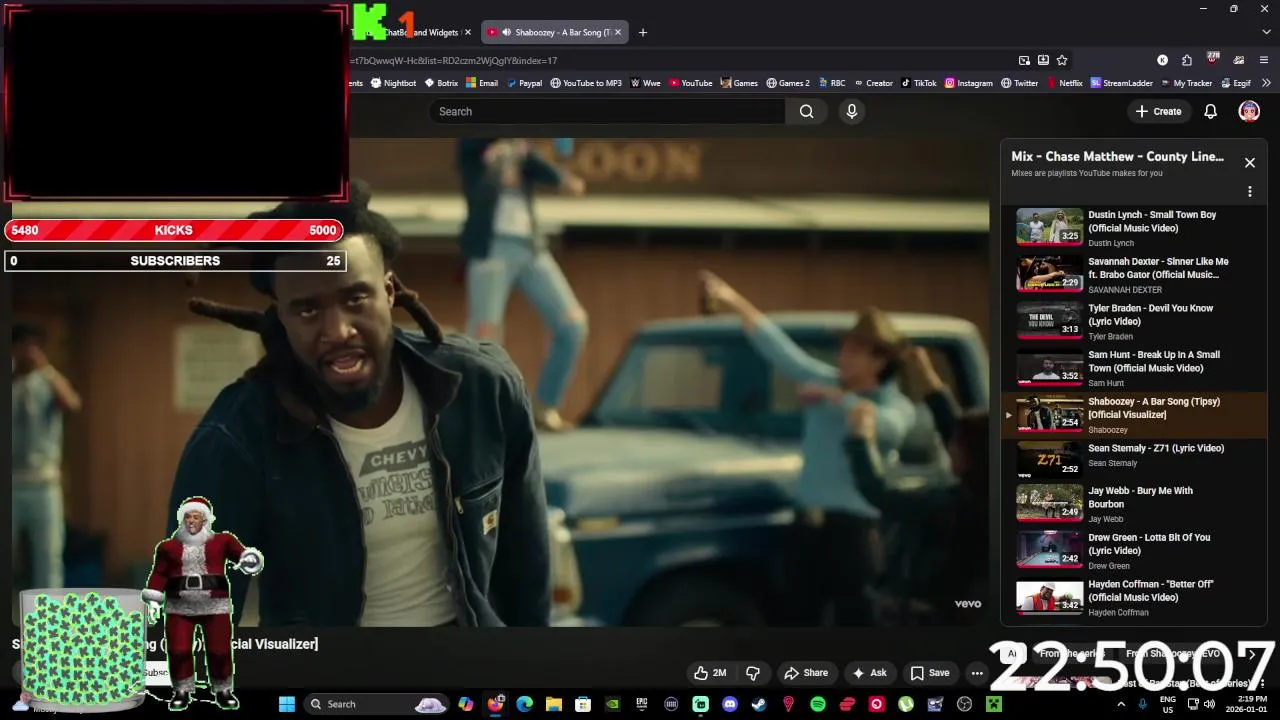Open the Wwe bookmark
The height and width of the screenshot is (720, 1280).
[x=645, y=83]
